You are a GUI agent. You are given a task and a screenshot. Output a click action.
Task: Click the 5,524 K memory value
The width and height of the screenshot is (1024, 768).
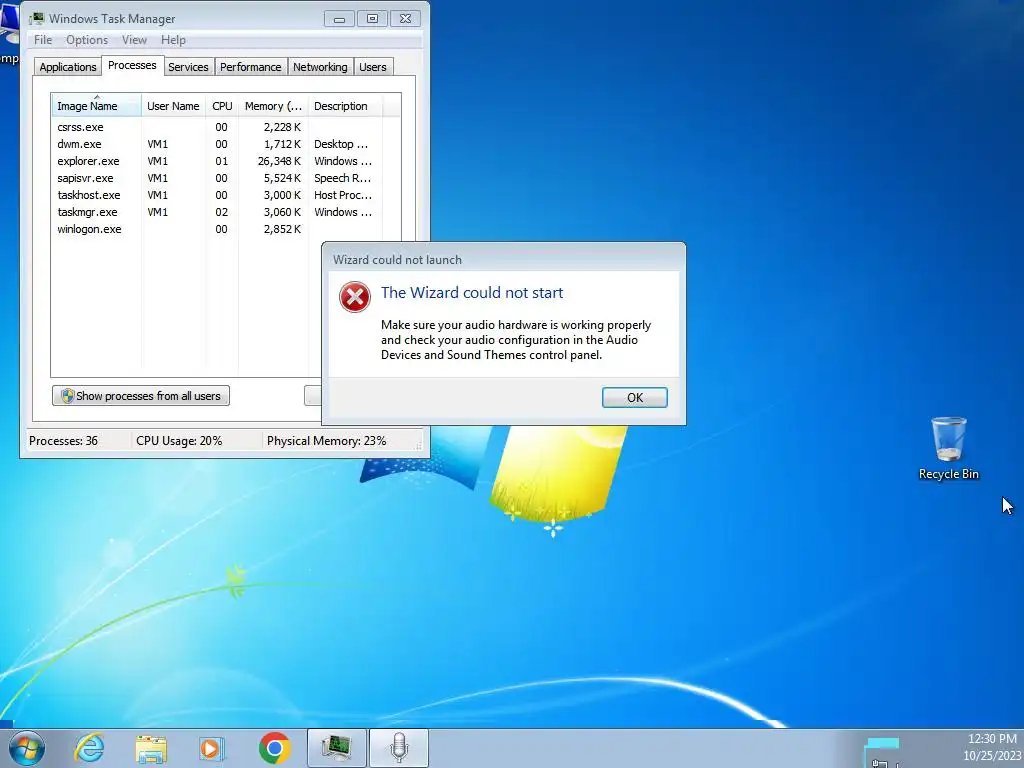tap(282, 178)
